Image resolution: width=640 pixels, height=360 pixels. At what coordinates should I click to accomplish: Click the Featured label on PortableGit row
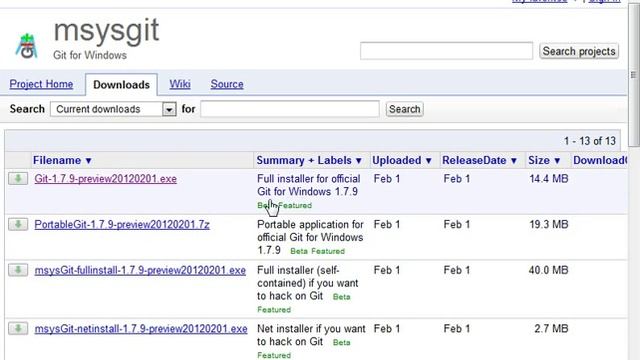click(328, 251)
